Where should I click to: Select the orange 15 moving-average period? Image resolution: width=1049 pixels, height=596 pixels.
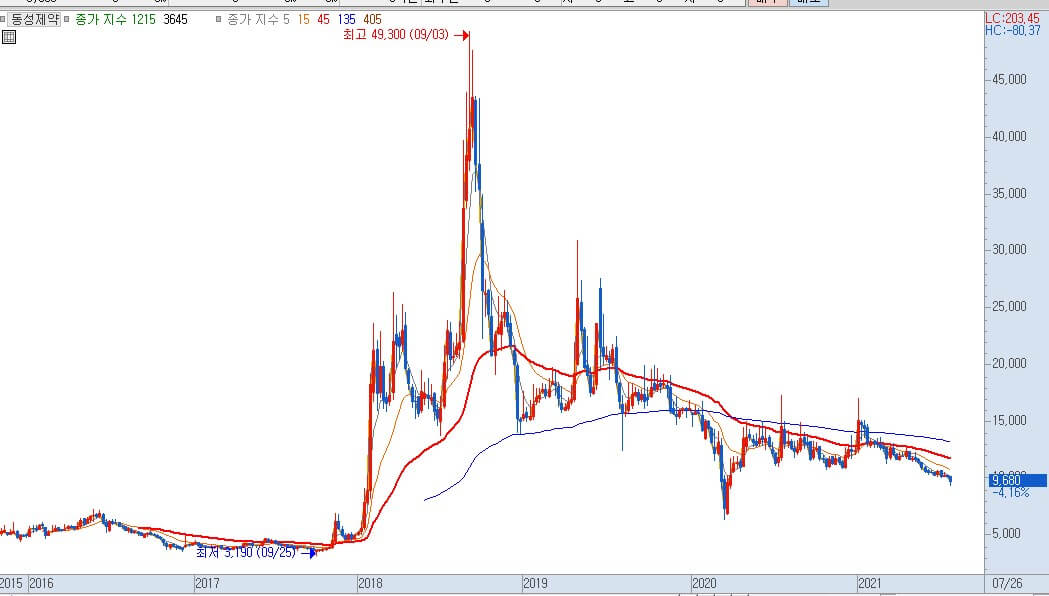304,19
